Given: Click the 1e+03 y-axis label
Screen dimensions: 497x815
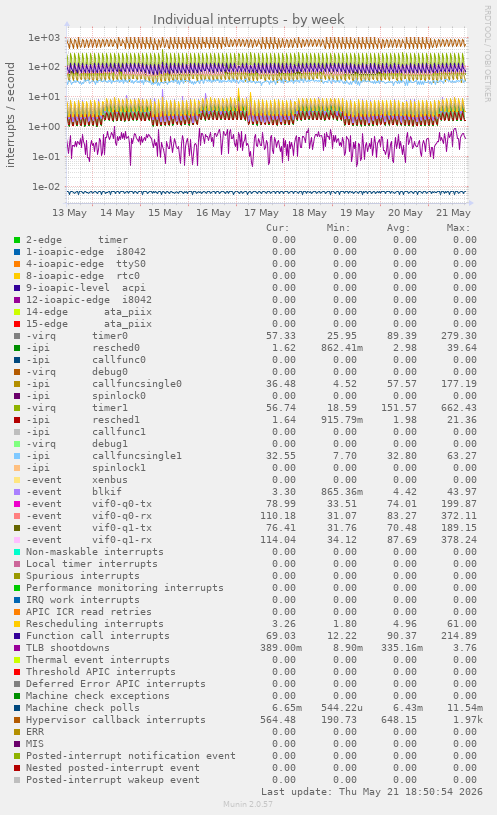Looking at the screenshot, I should point(45,37).
